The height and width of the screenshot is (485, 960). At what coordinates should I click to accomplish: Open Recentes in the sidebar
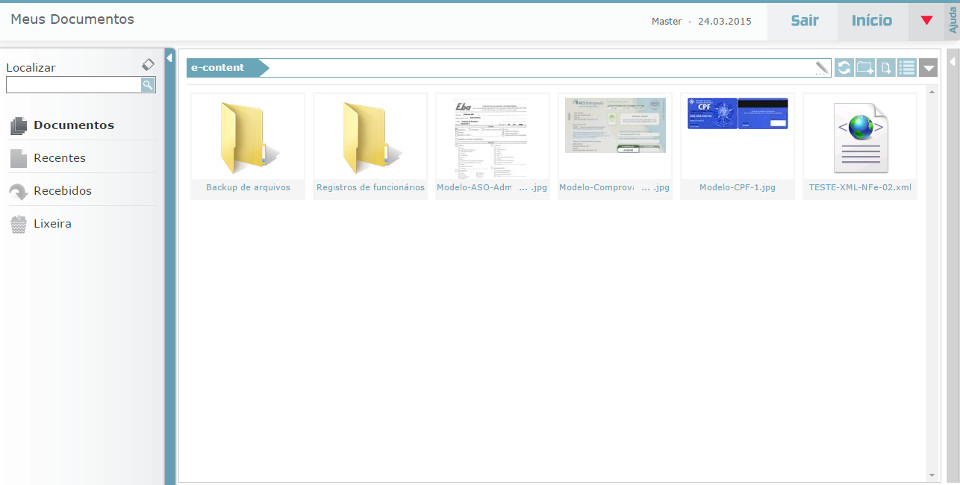pos(59,158)
